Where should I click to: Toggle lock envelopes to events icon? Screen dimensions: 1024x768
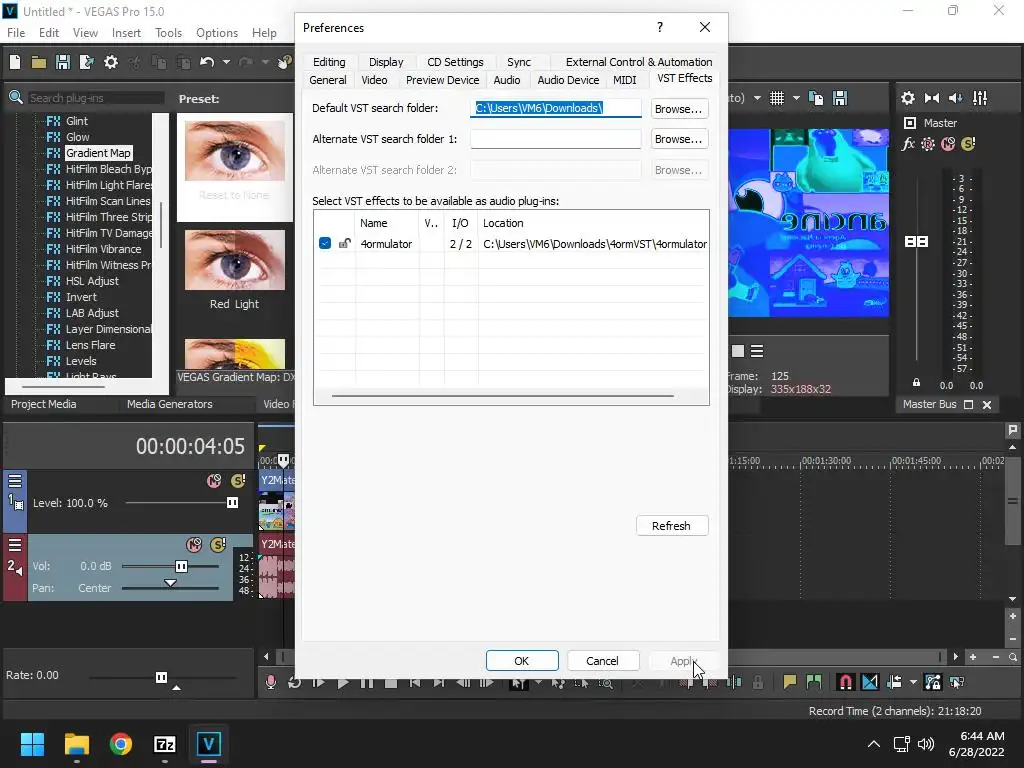click(x=933, y=682)
